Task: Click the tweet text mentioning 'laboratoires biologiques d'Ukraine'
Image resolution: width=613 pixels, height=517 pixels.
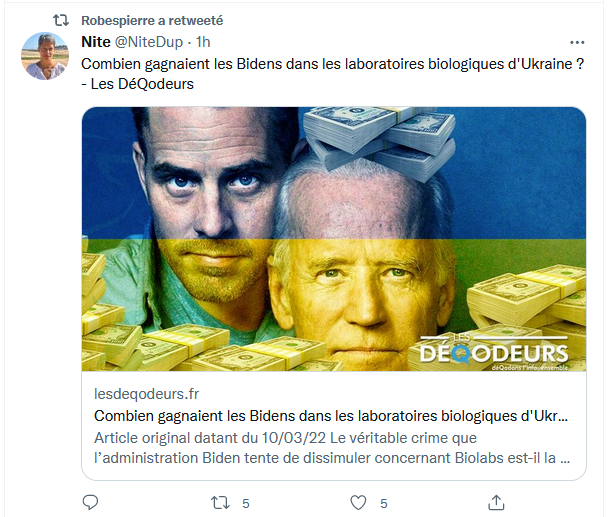Action: pos(333,64)
